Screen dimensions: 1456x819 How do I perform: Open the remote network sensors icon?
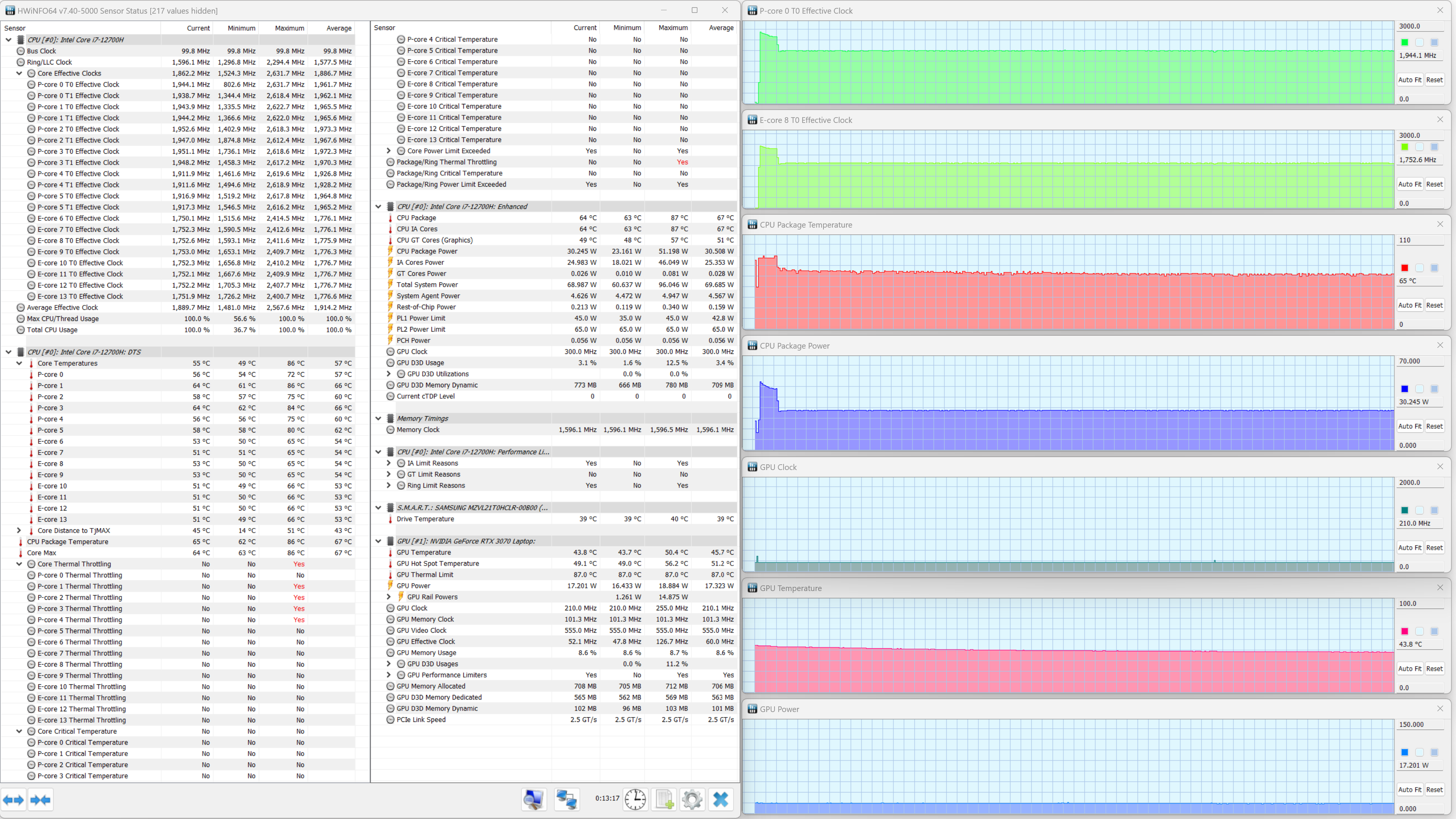(x=566, y=799)
